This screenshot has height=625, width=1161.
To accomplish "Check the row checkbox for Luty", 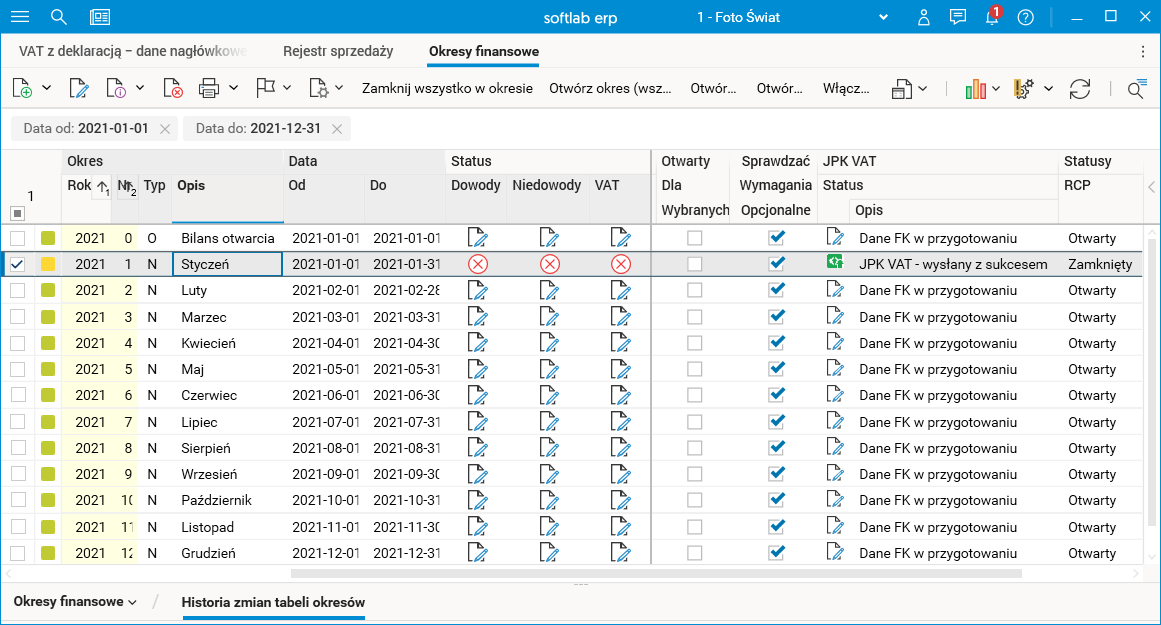I will point(18,290).
